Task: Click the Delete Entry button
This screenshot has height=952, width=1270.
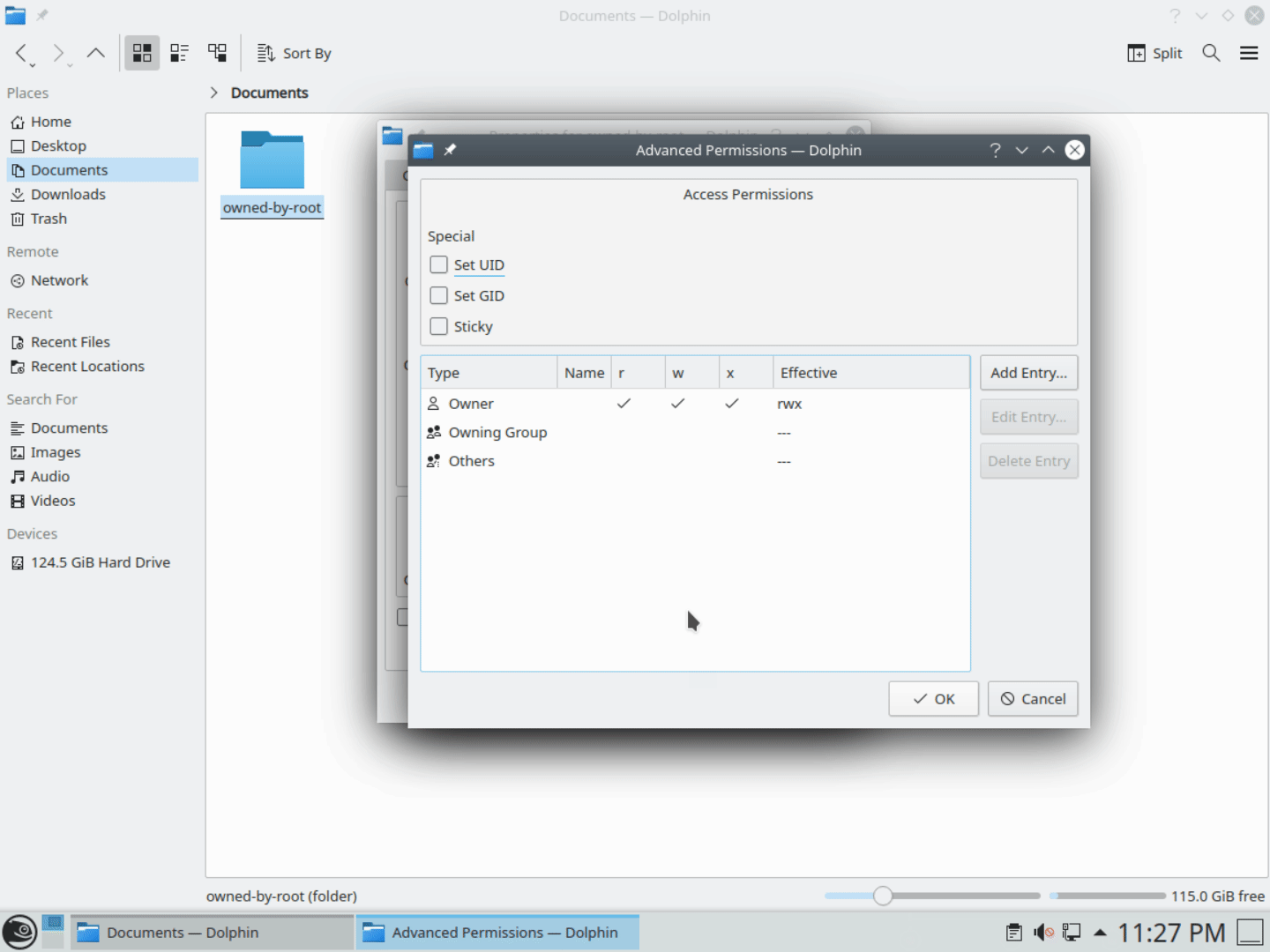Action: (1028, 461)
